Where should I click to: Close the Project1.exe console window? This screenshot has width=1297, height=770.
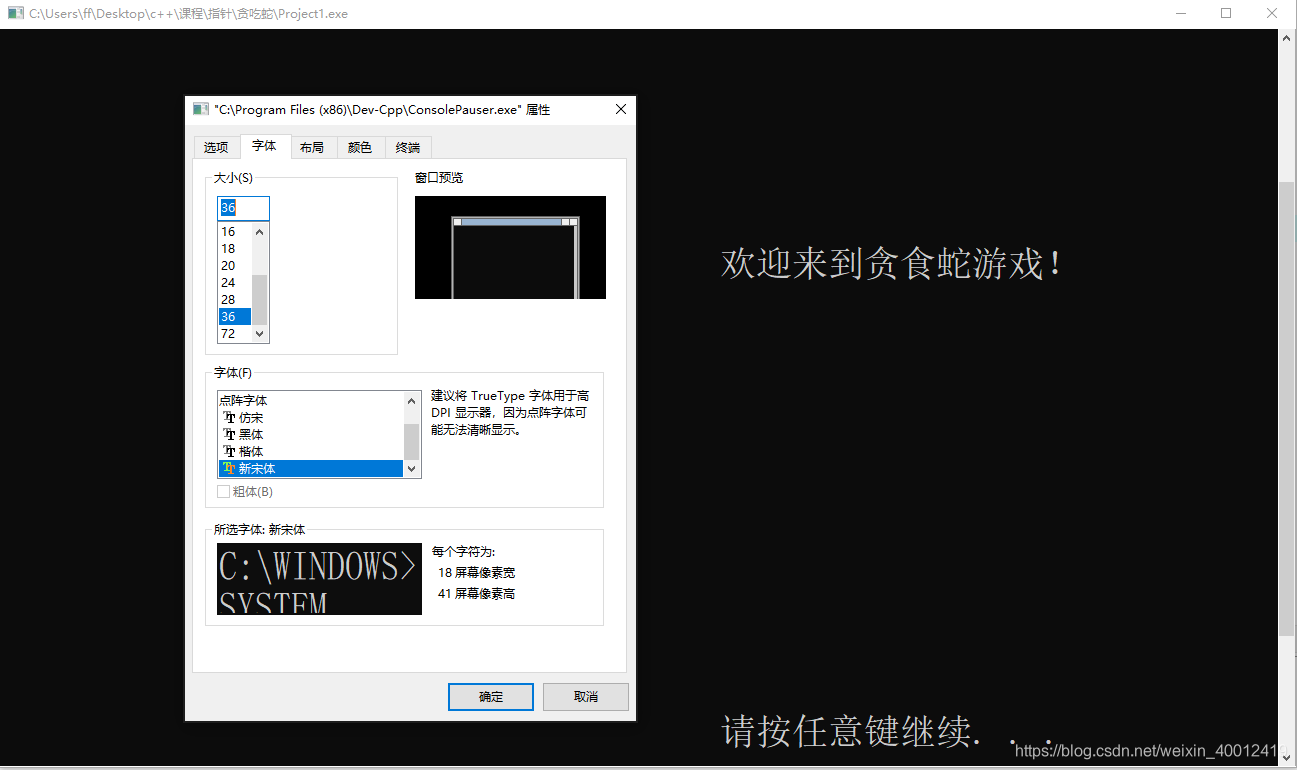pyautogui.click(x=1272, y=13)
